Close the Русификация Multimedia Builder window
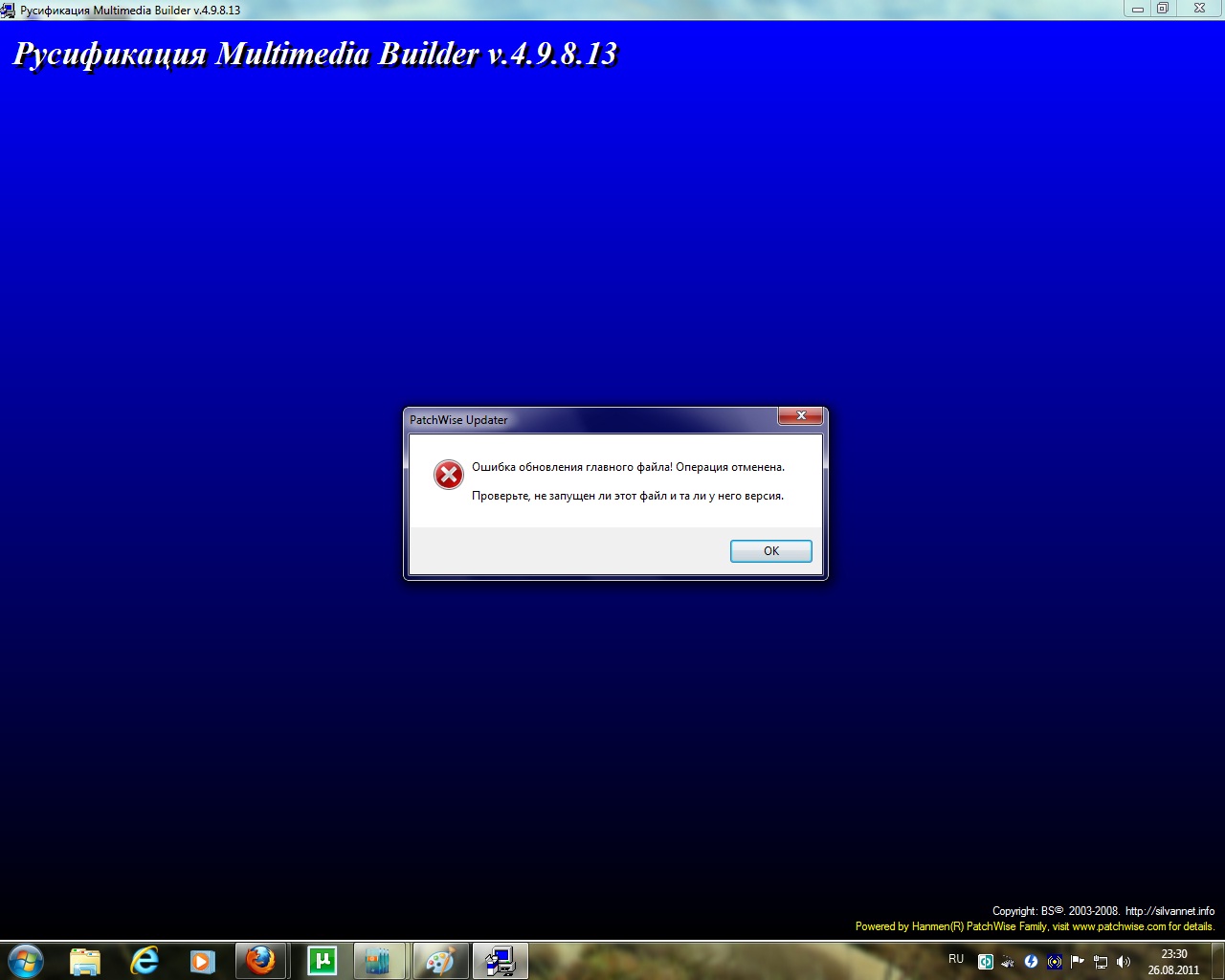The width and height of the screenshot is (1225, 980). (1199, 9)
